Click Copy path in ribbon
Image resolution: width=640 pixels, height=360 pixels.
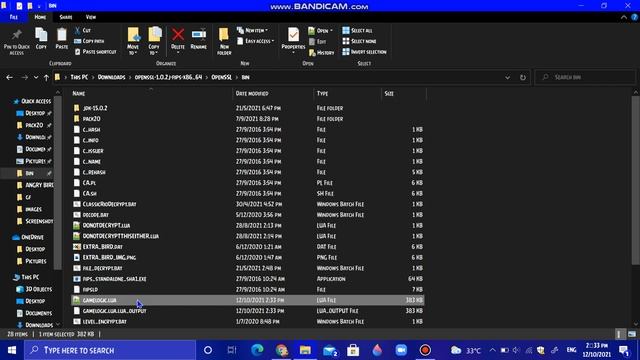click(89, 41)
